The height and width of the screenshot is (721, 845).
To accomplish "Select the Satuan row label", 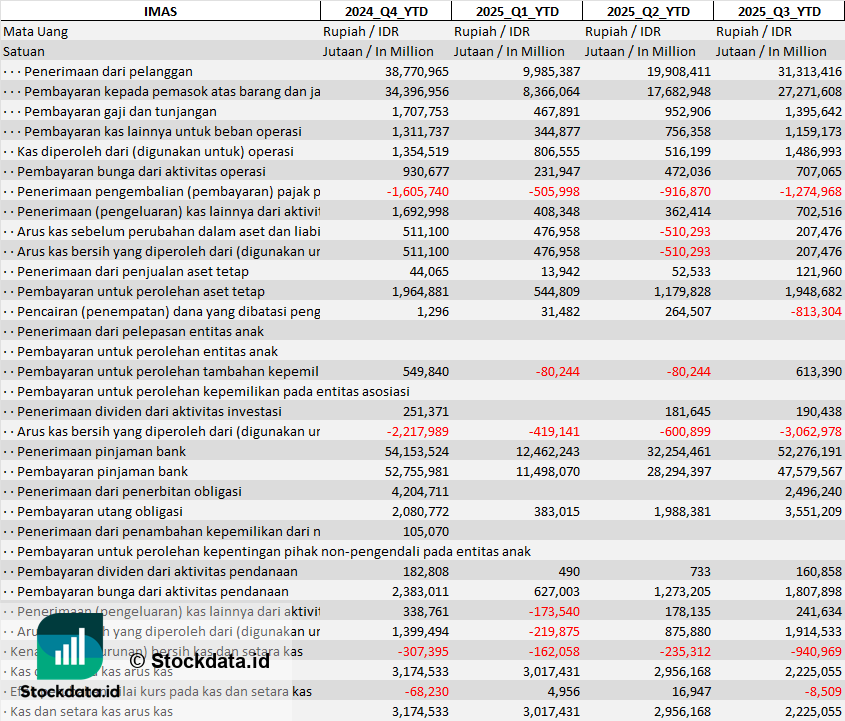I will point(24,51).
